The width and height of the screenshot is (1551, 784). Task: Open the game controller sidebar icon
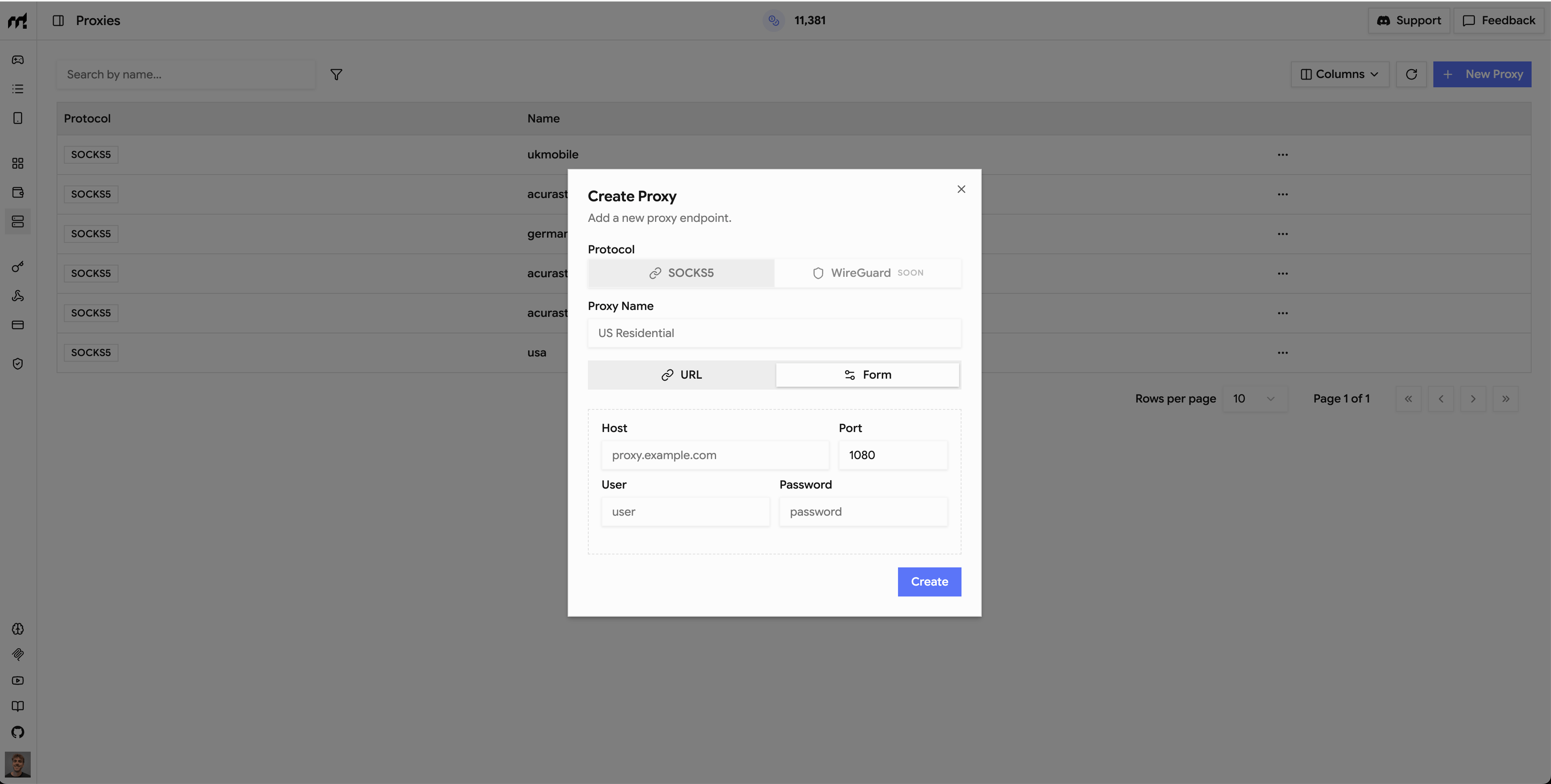17,59
